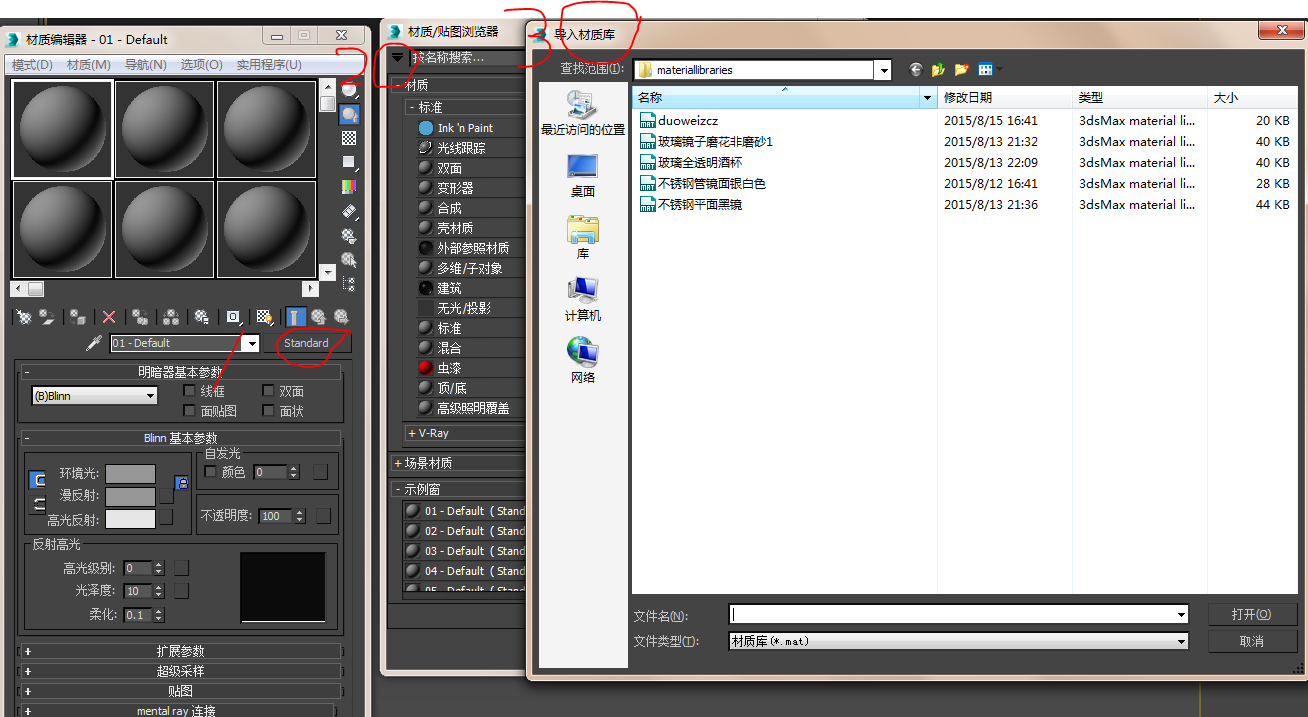This screenshot has height=717, width=1308.
Task: Check the 线框 wireframe option
Action: pos(189,390)
